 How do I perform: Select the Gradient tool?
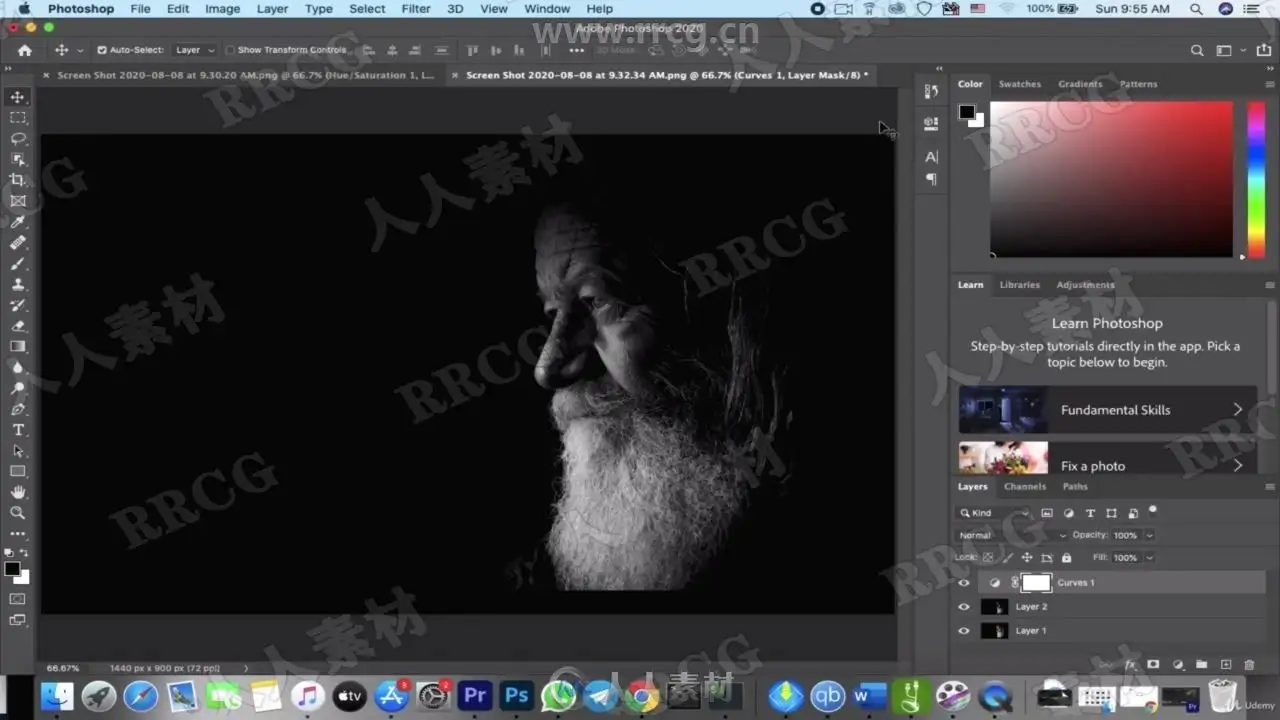tap(18, 347)
